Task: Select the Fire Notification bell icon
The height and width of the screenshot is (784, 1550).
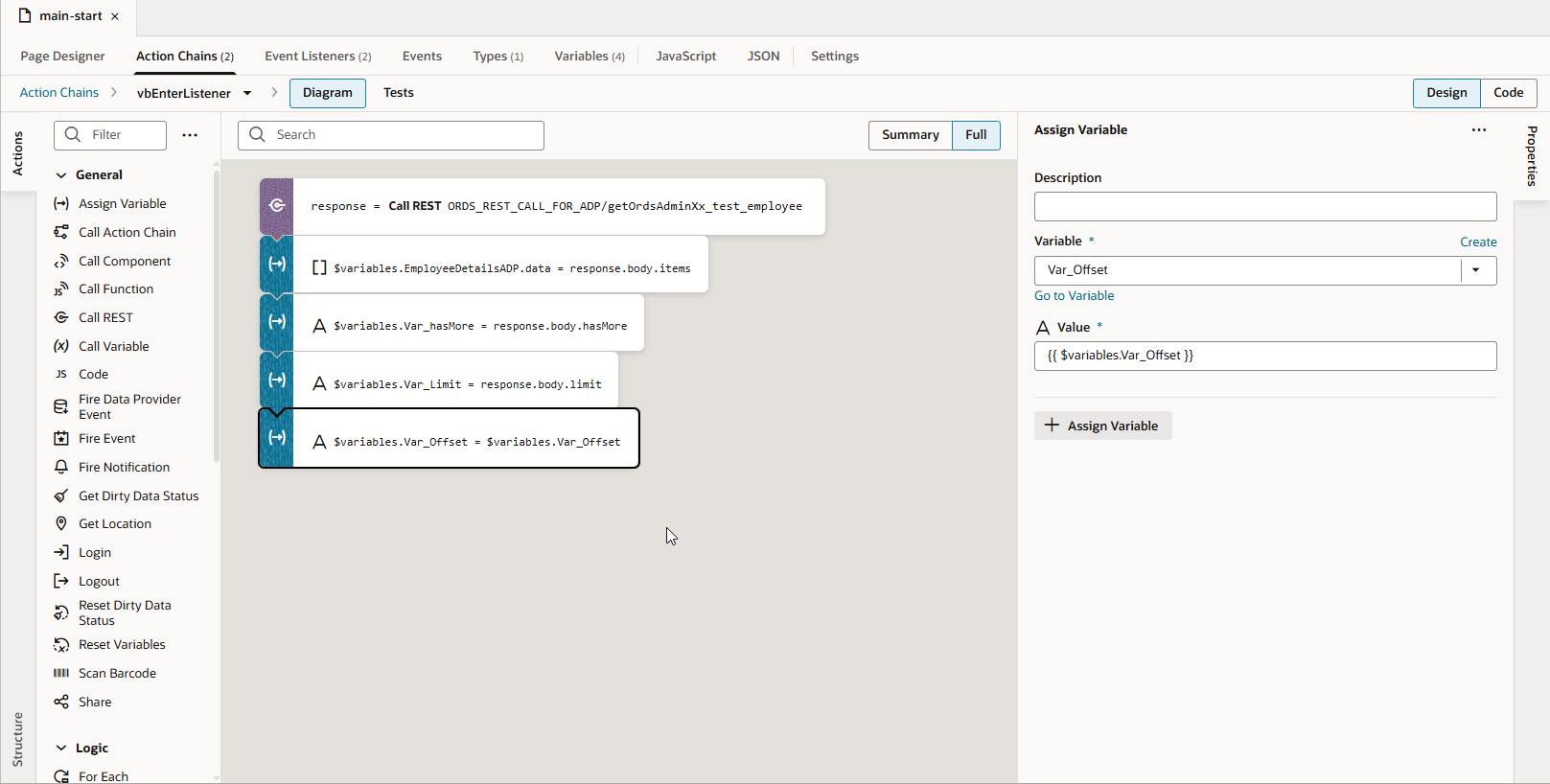Action: 61,468
